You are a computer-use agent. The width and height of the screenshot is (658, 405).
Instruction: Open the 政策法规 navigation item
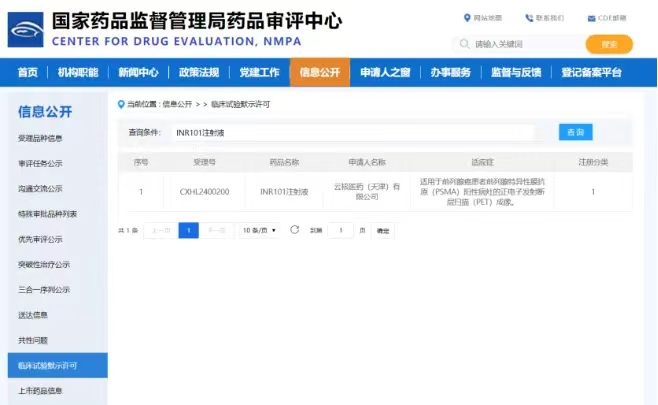(x=199, y=72)
